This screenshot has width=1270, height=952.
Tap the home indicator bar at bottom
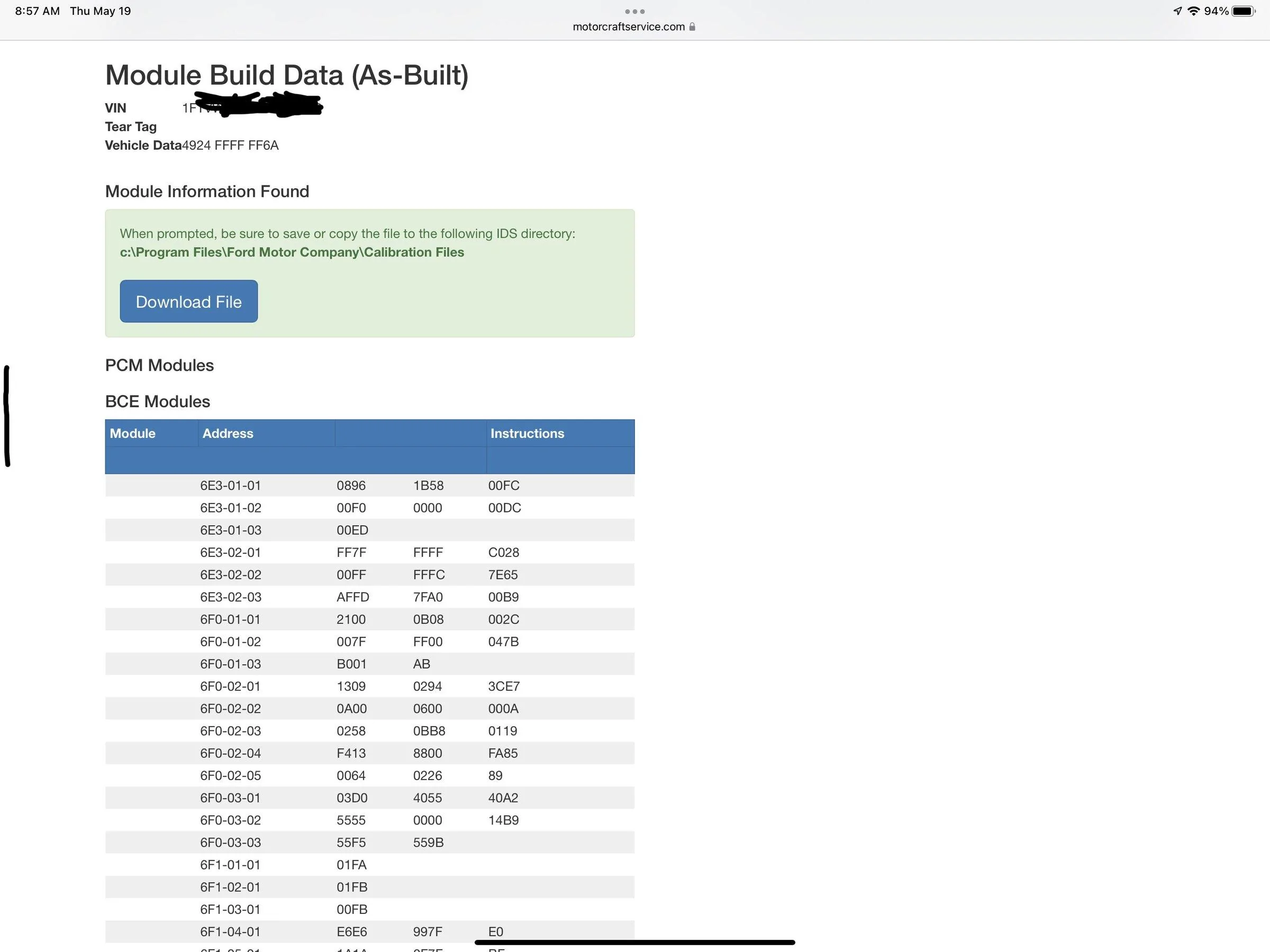pos(634,942)
